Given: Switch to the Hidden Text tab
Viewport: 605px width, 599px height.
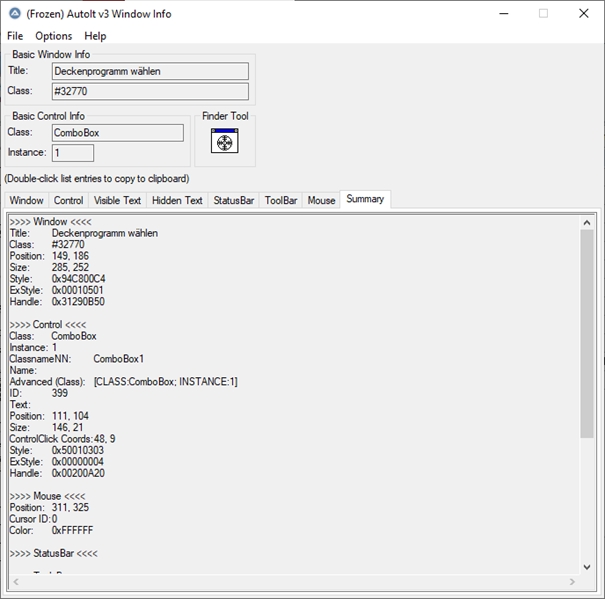Looking at the screenshot, I should click(177, 200).
